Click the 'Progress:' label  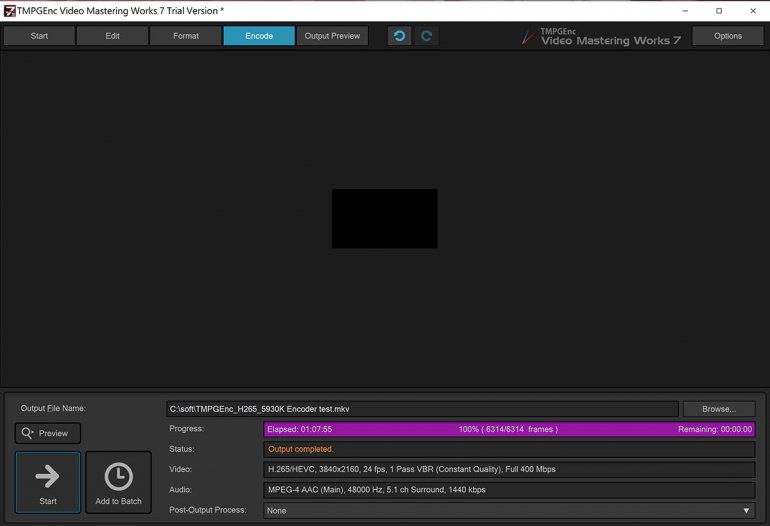click(187, 428)
